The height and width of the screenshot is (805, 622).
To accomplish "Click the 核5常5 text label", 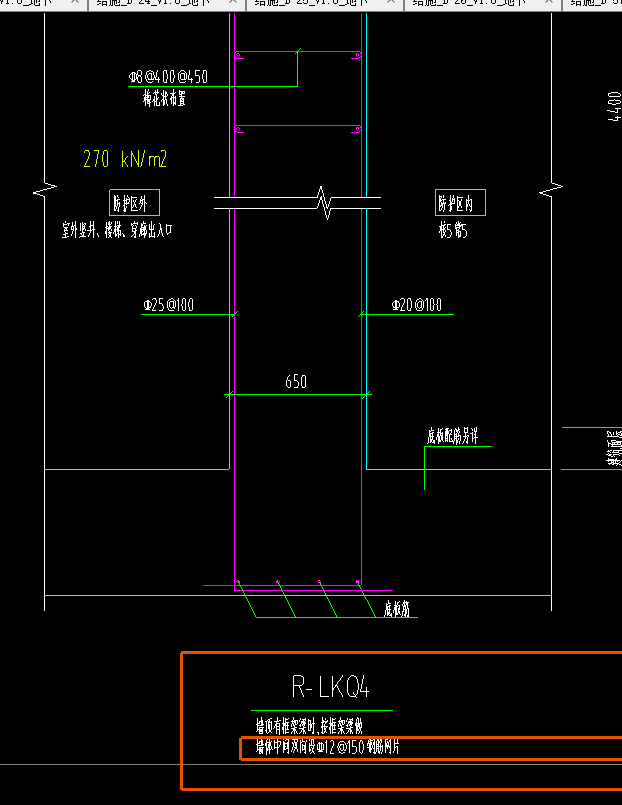I will point(453,231).
